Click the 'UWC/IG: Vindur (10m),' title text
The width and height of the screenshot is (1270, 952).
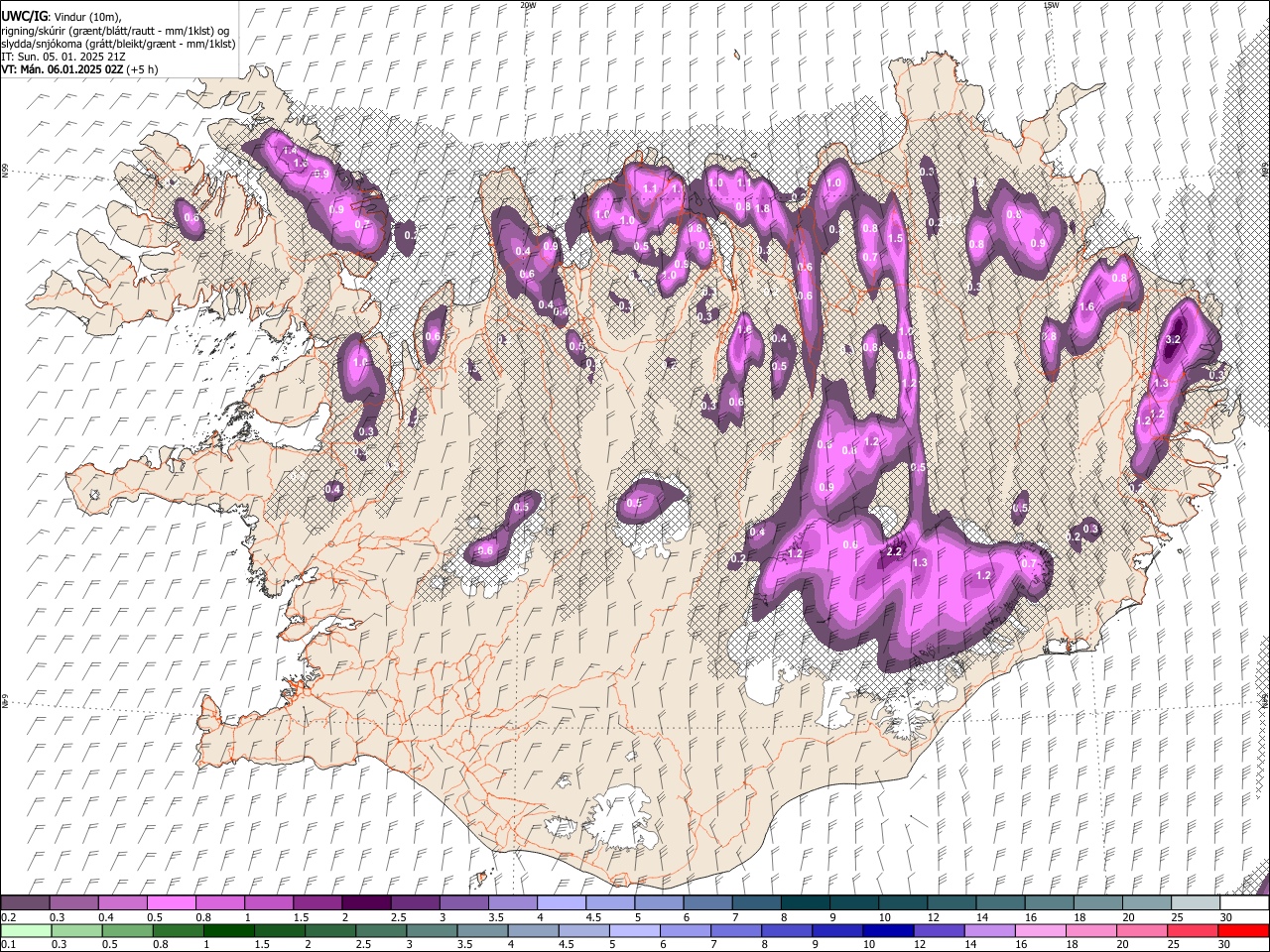pyautogui.click(x=63, y=15)
